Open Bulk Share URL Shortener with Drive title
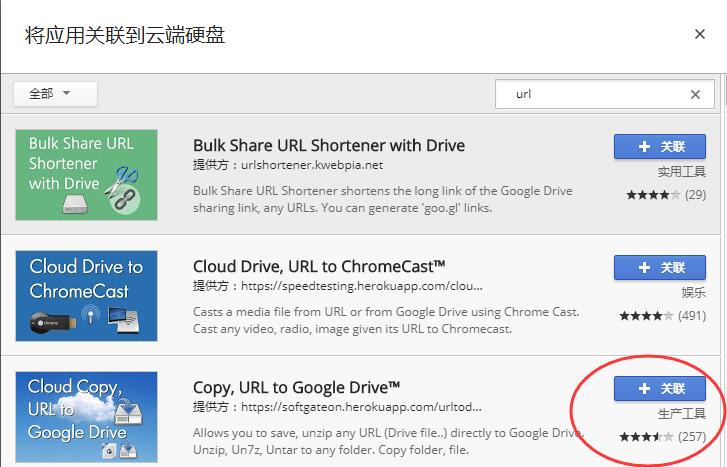This screenshot has width=727, height=467. (x=329, y=145)
